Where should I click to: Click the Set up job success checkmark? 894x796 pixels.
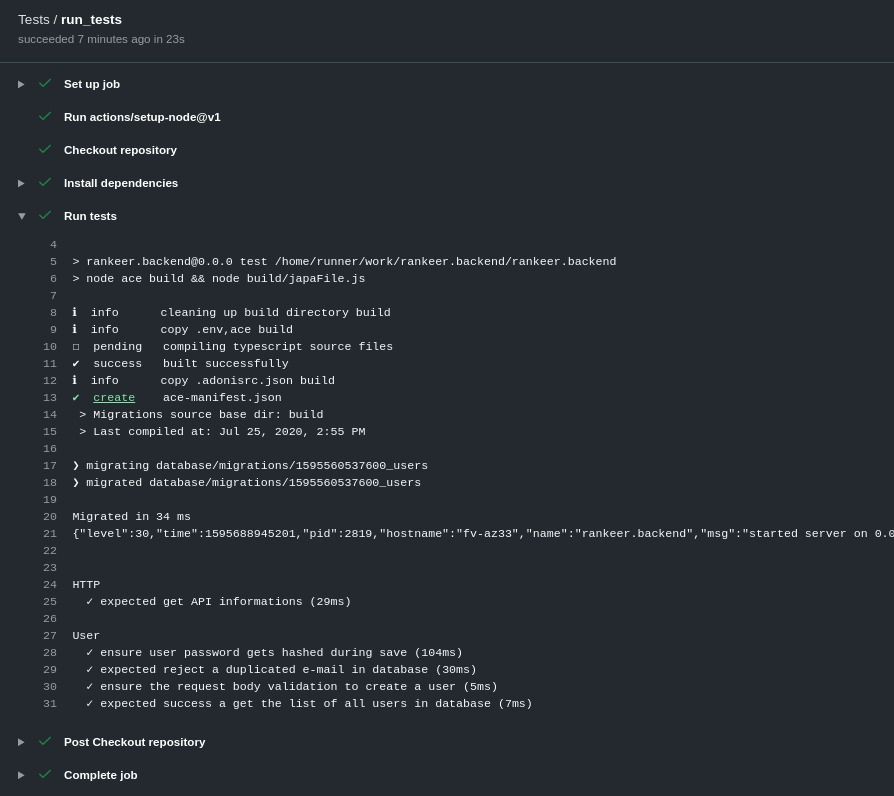45,83
